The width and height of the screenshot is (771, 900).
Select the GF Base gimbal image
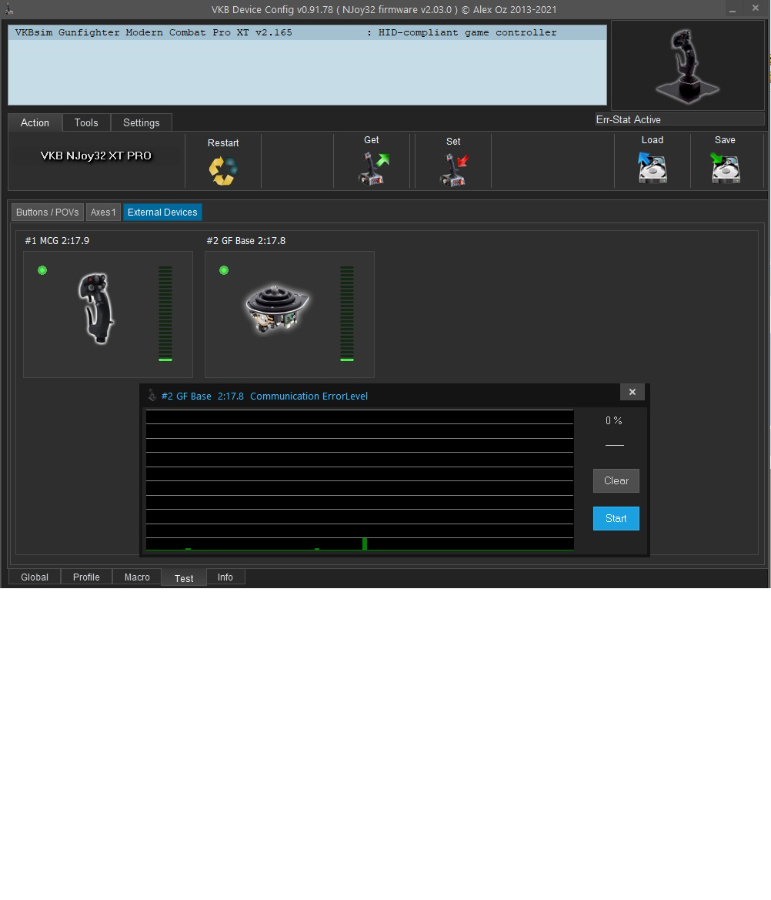277,309
